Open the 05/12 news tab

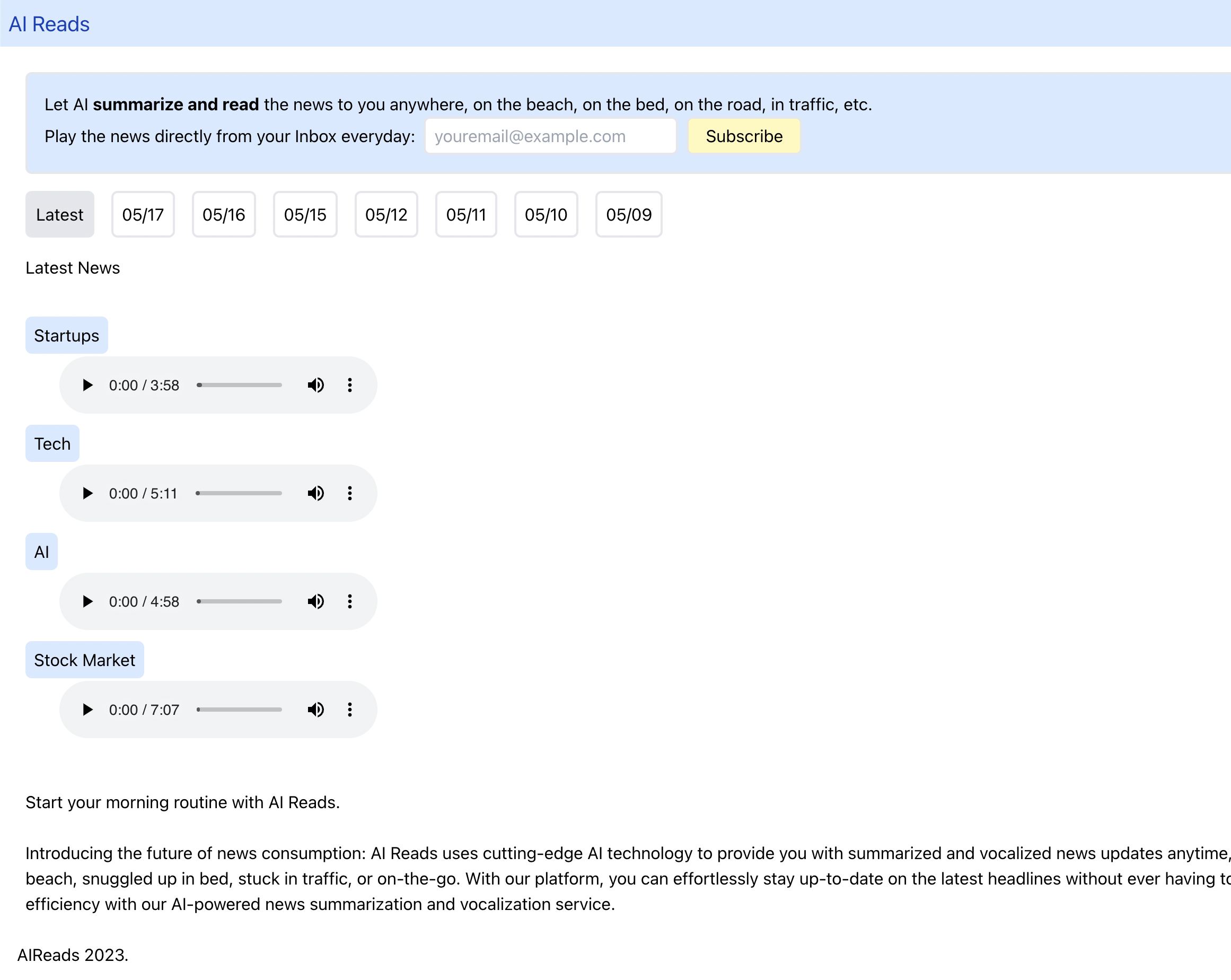coord(386,215)
